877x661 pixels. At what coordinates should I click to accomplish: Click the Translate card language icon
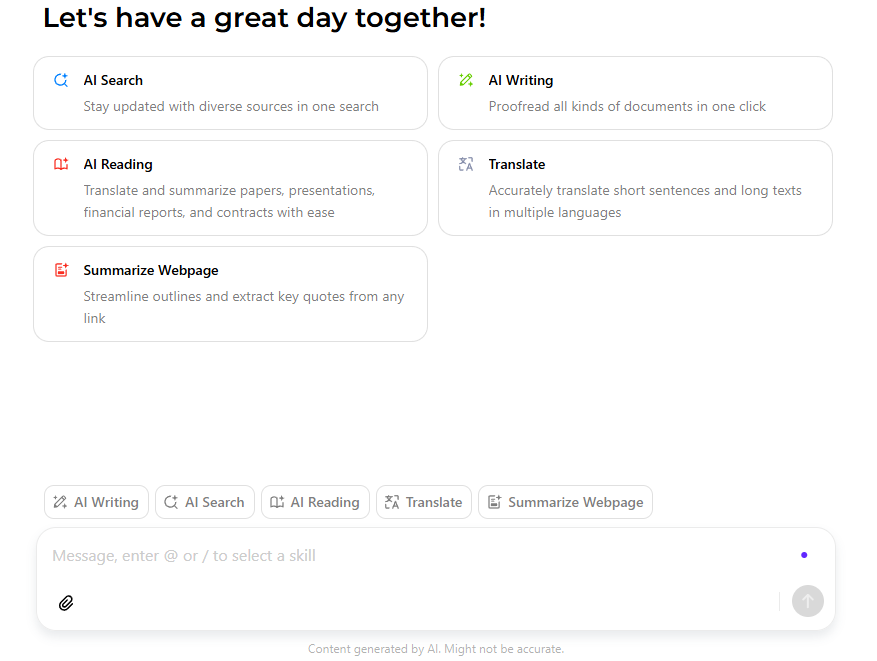coord(466,164)
